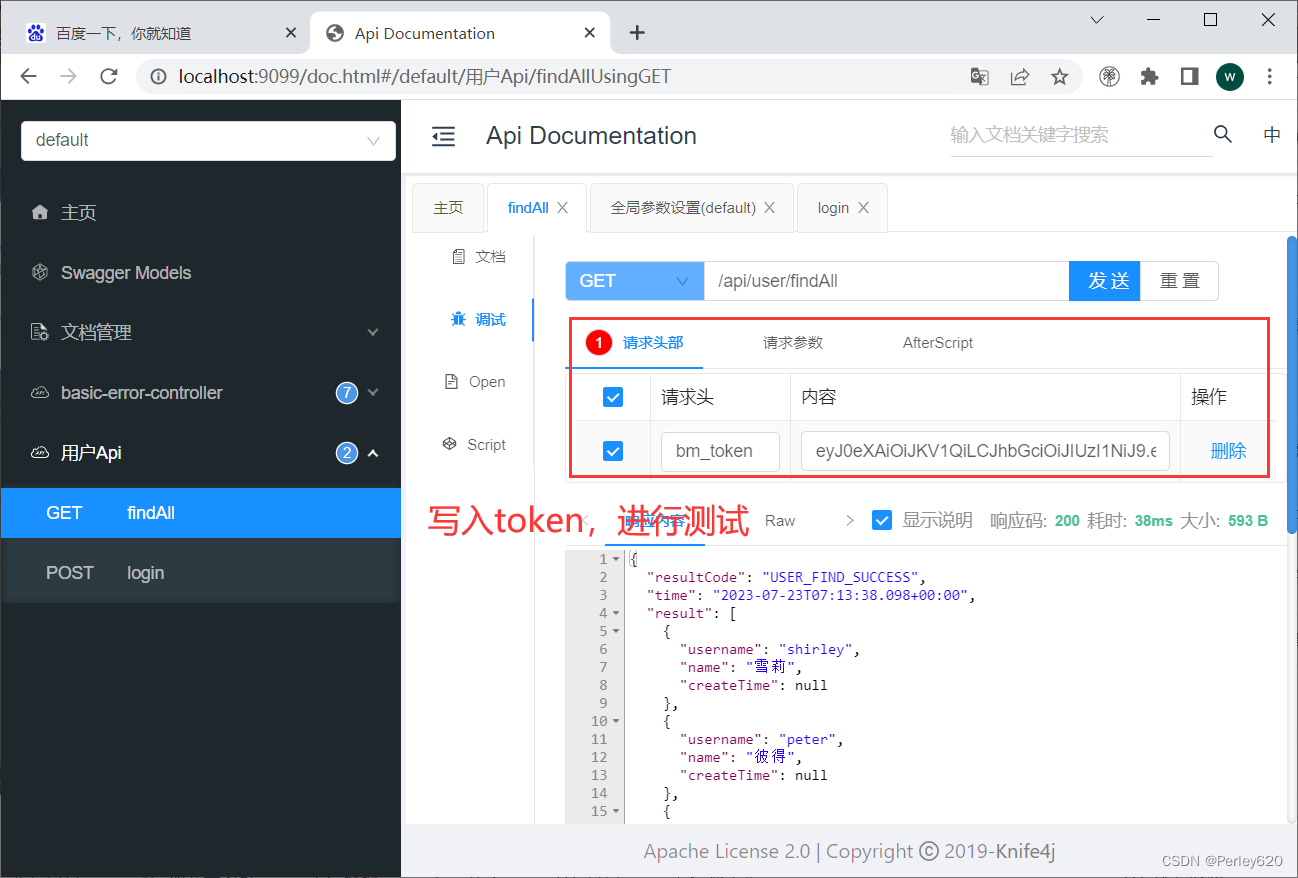
Task: Click the browser back arrow
Action: (28, 77)
